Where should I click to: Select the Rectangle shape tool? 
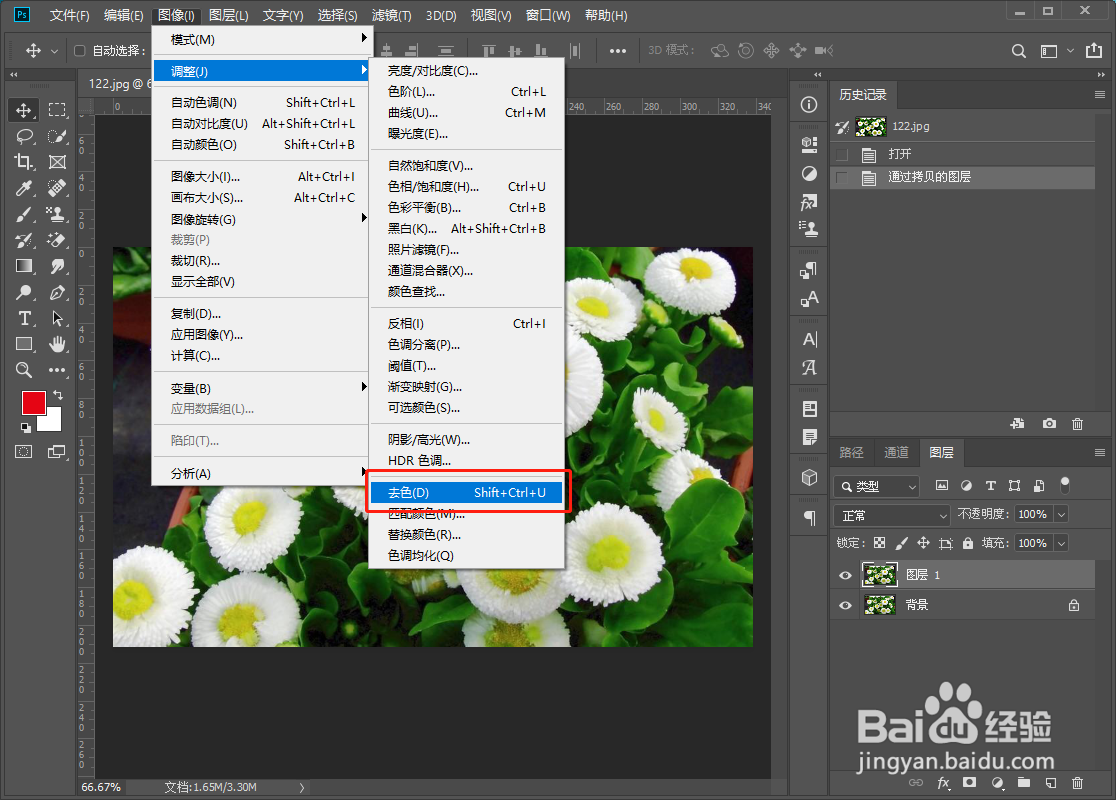23,344
